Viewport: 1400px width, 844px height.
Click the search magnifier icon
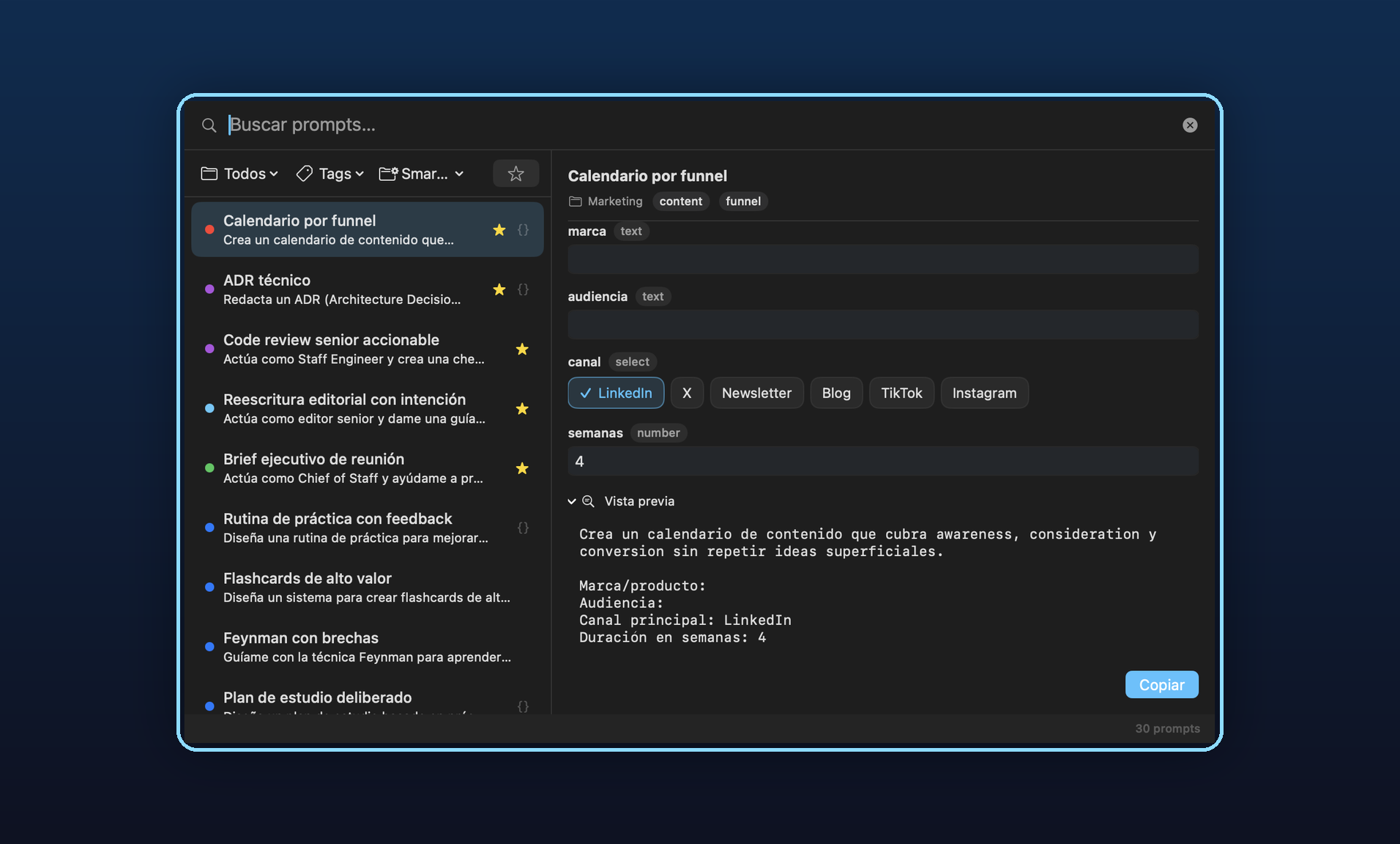(x=209, y=125)
